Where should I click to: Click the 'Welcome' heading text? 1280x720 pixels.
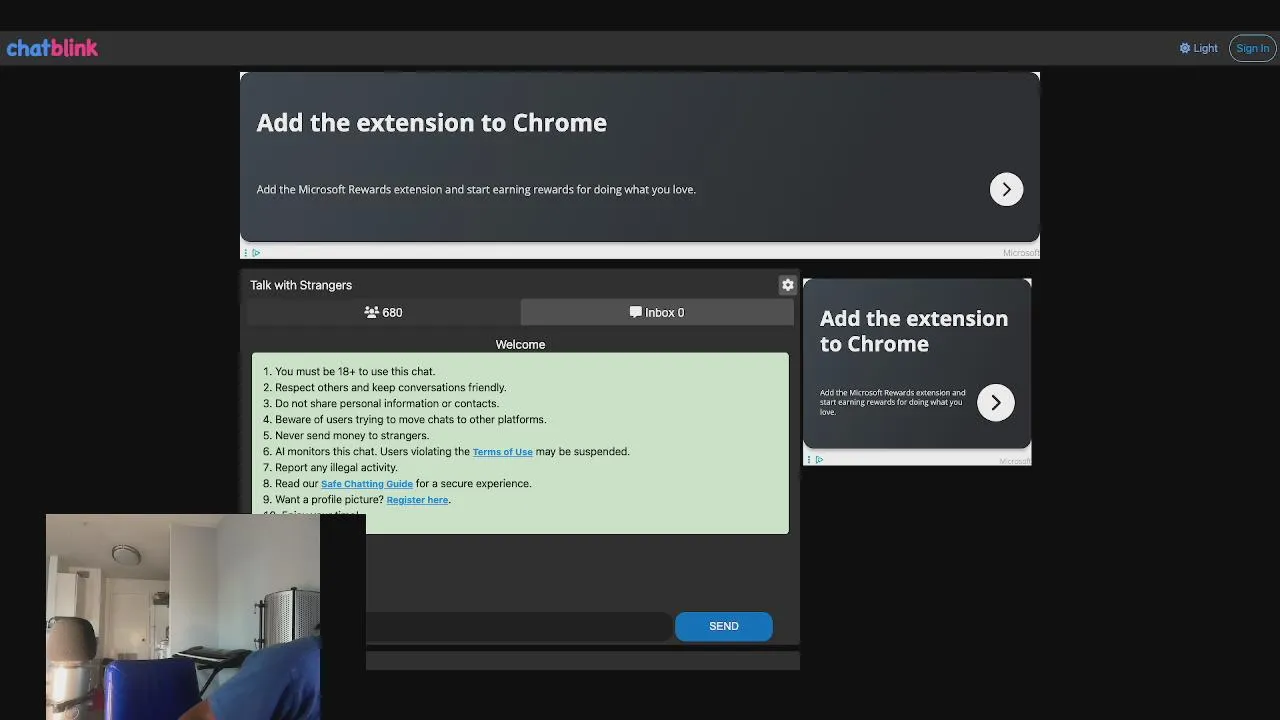(x=520, y=344)
